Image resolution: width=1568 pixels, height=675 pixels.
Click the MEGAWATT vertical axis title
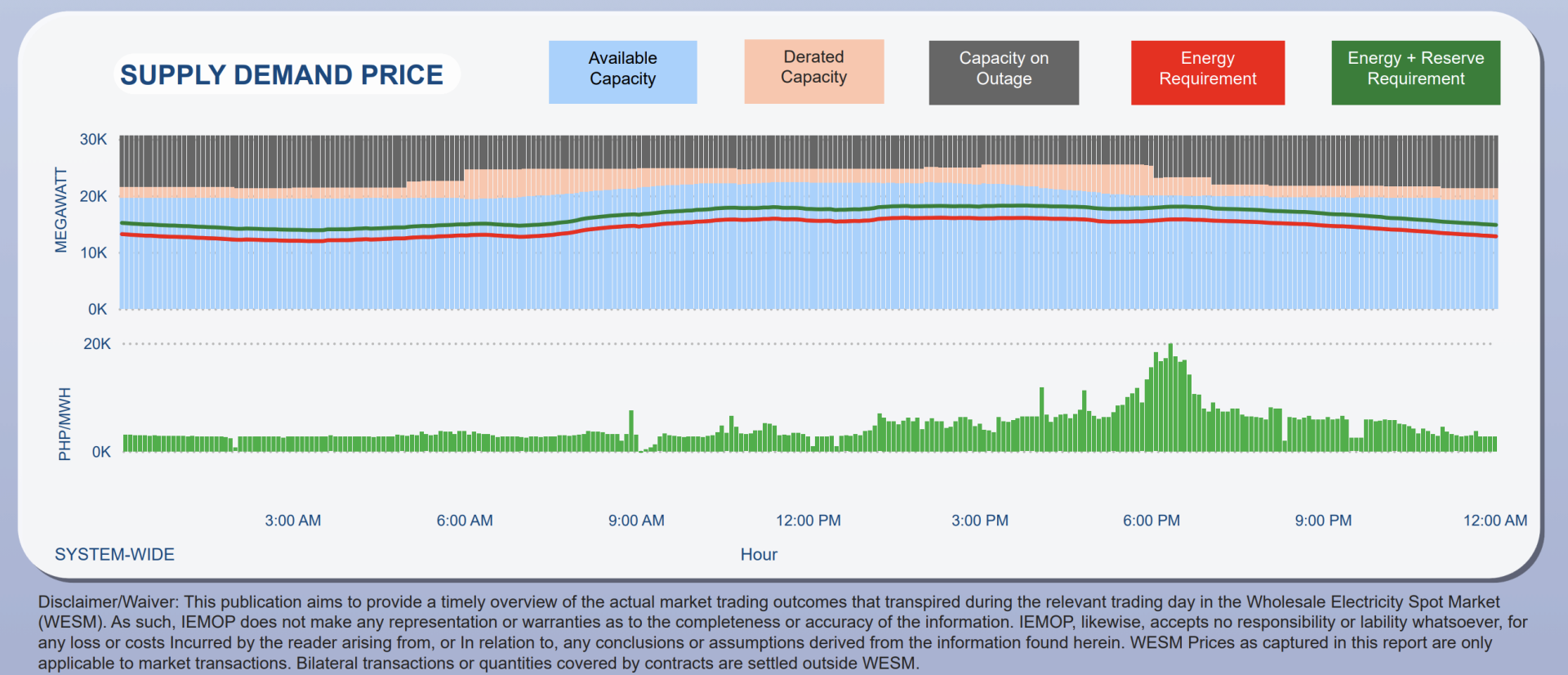coord(61,210)
